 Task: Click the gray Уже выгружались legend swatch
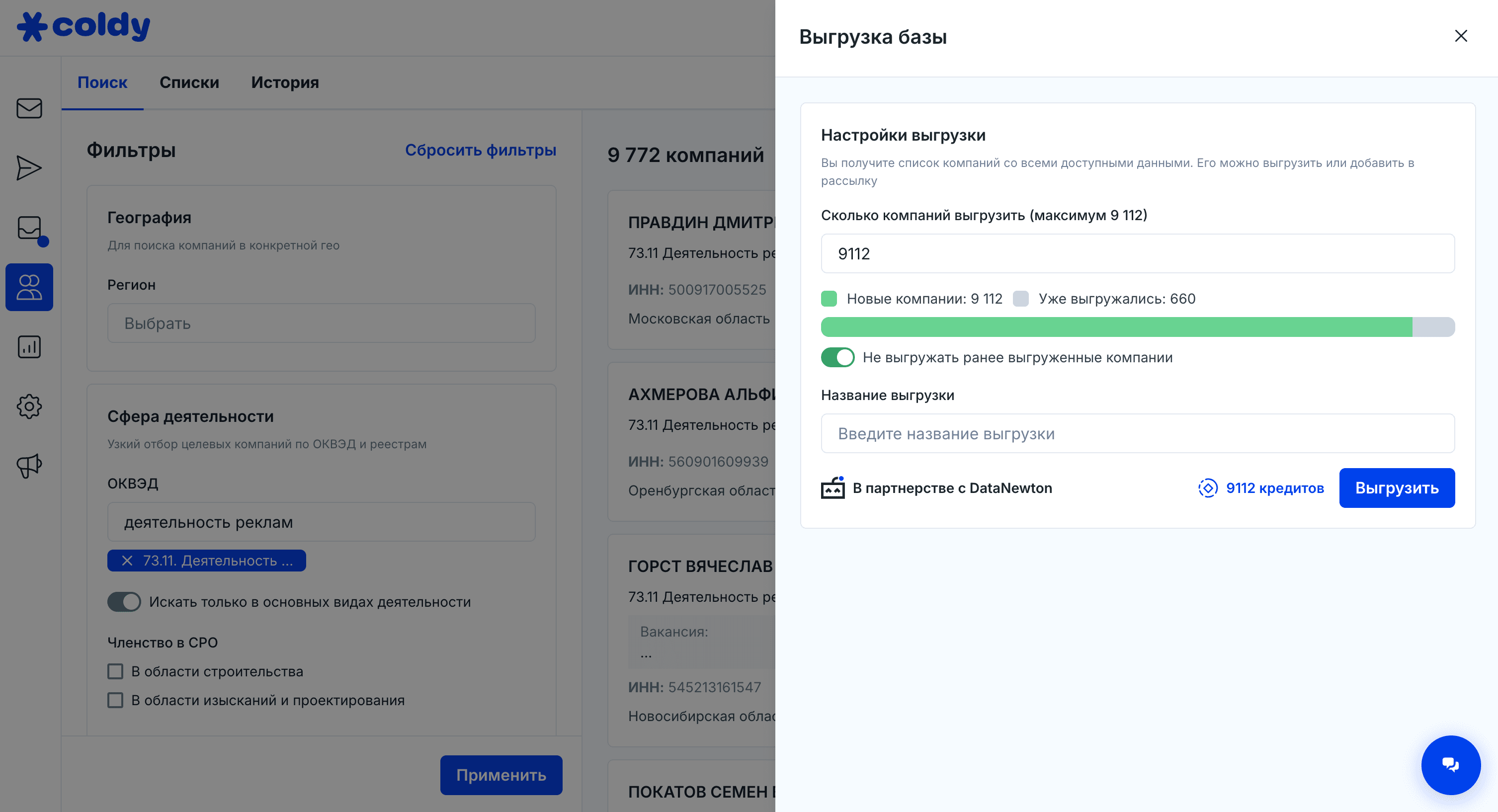1020,299
